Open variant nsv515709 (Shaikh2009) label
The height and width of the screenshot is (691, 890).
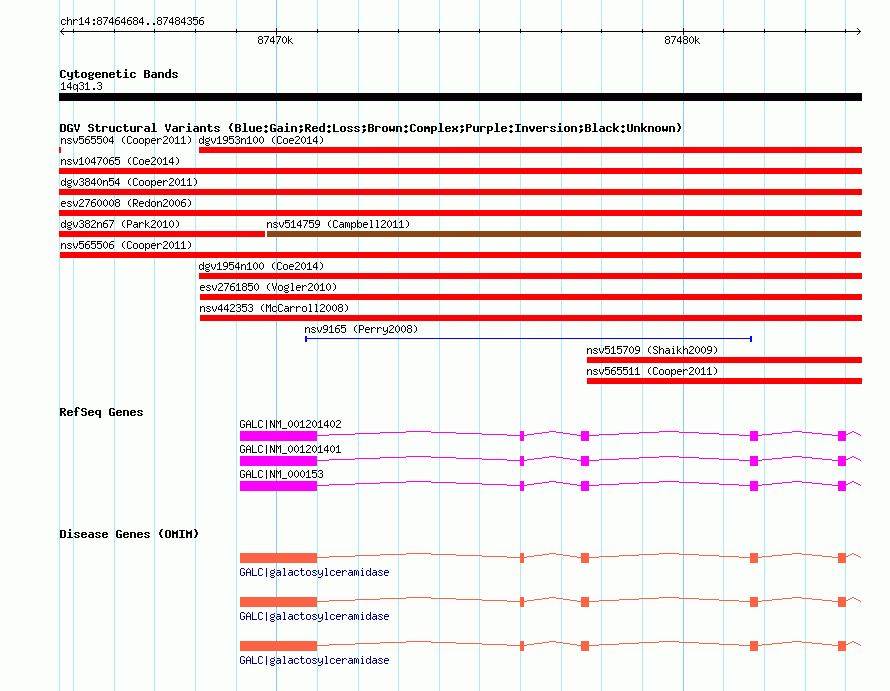[652, 350]
